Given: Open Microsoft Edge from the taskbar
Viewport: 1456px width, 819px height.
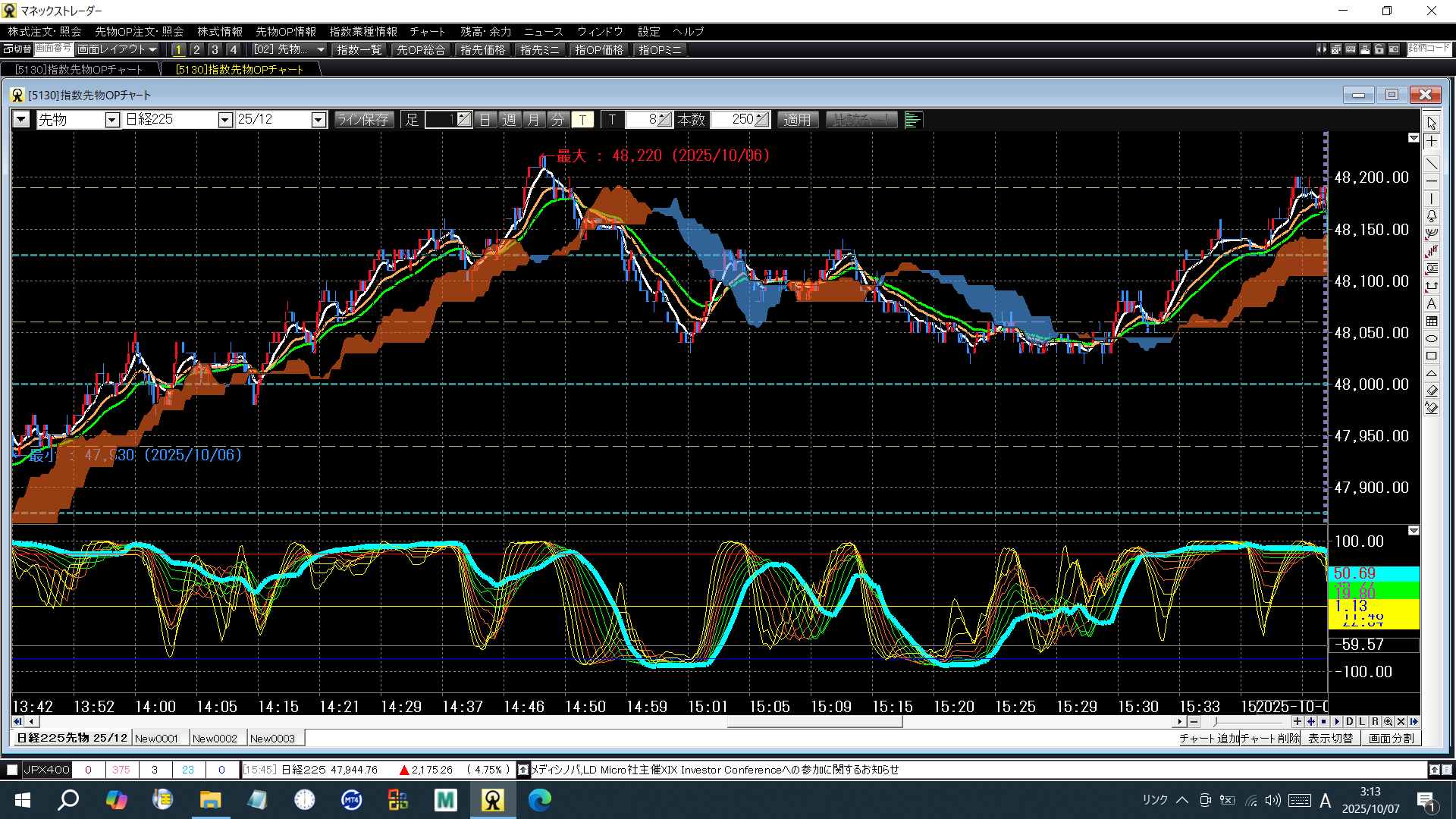Looking at the screenshot, I should pos(540,800).
